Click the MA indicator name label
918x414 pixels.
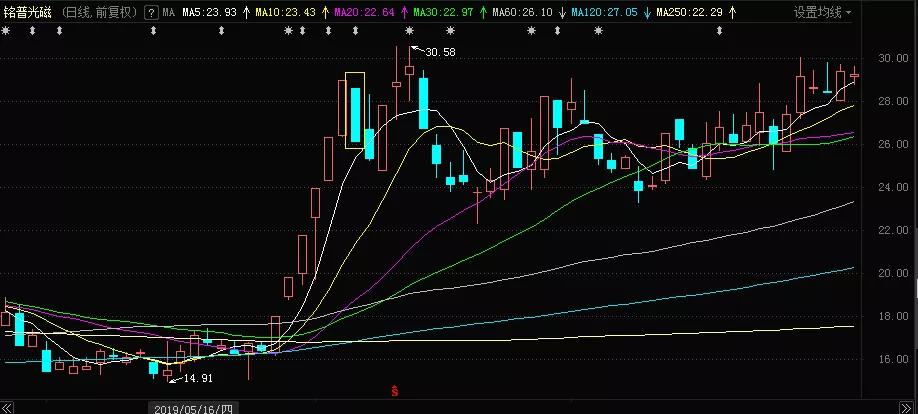169,13
